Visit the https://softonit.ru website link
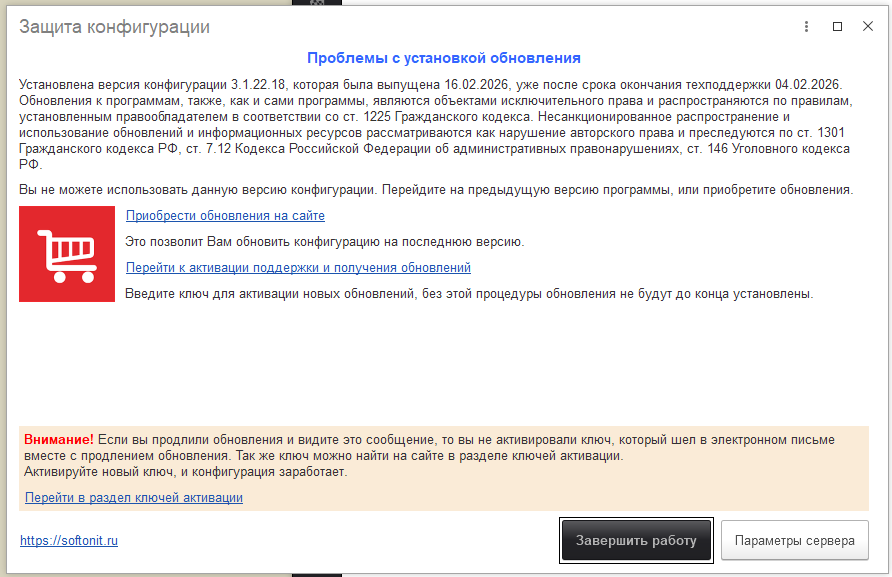 pos(67,540)
